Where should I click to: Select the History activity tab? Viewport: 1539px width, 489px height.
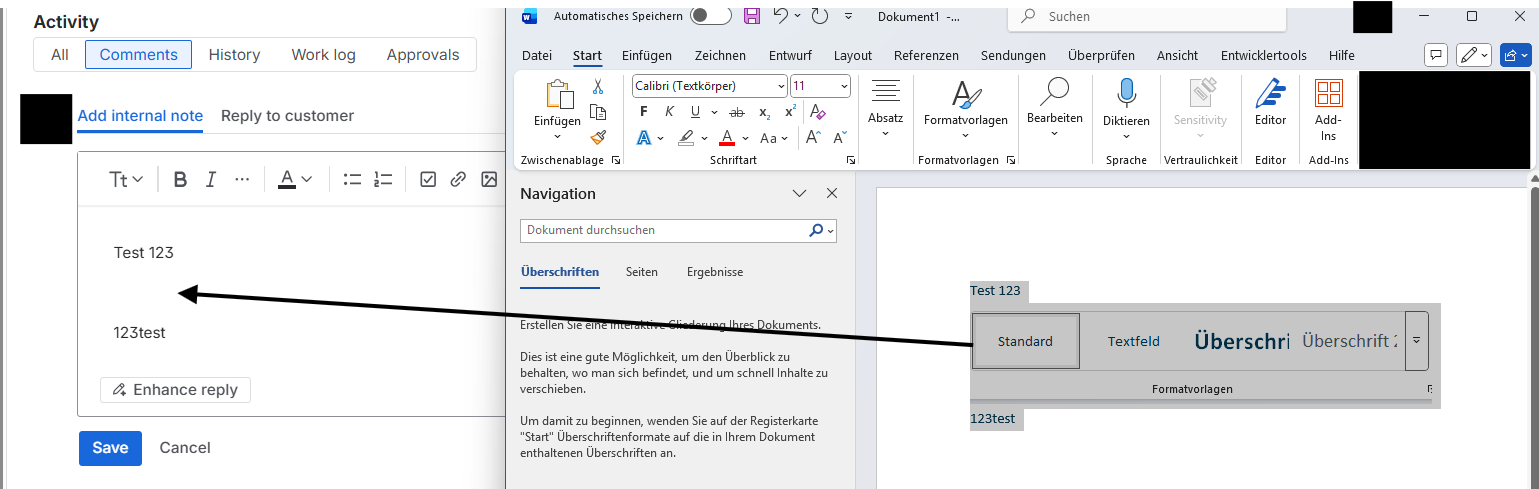(x=234, y=55)
